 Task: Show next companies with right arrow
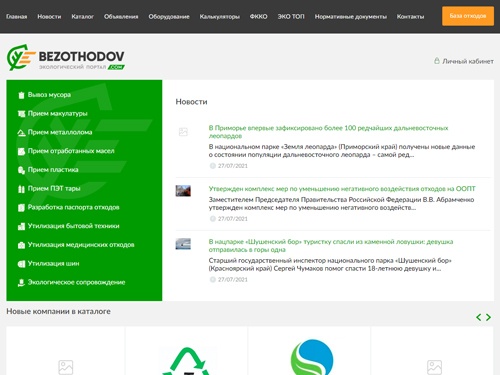point(488,317)
